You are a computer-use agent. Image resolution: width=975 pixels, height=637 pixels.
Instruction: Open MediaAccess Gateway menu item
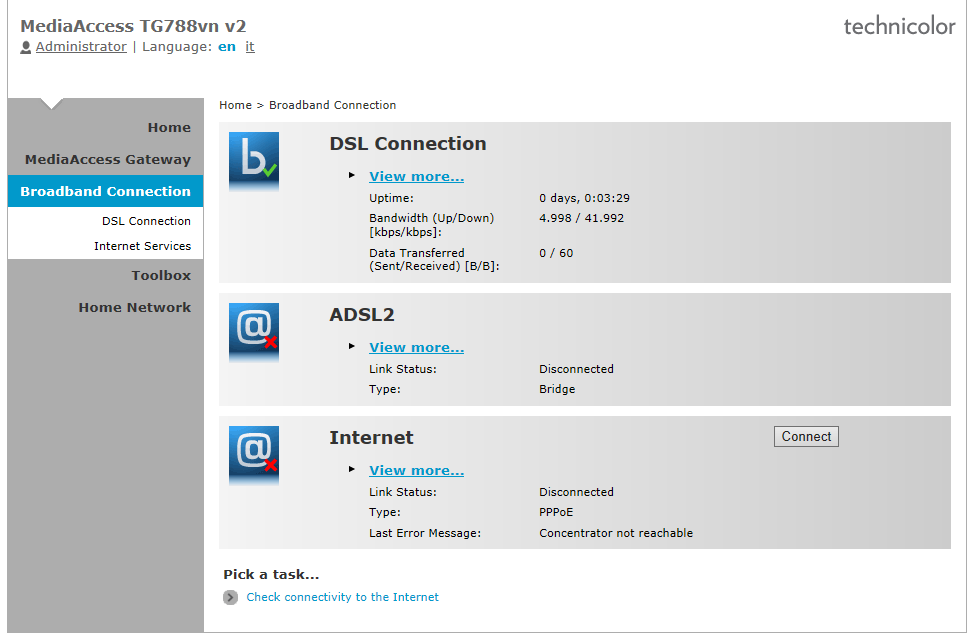point(108,160)
